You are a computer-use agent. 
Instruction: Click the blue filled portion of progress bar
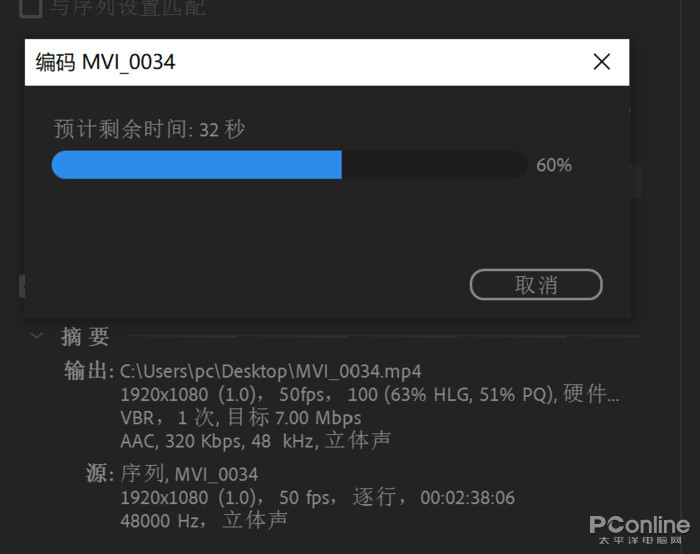point(196,165)
